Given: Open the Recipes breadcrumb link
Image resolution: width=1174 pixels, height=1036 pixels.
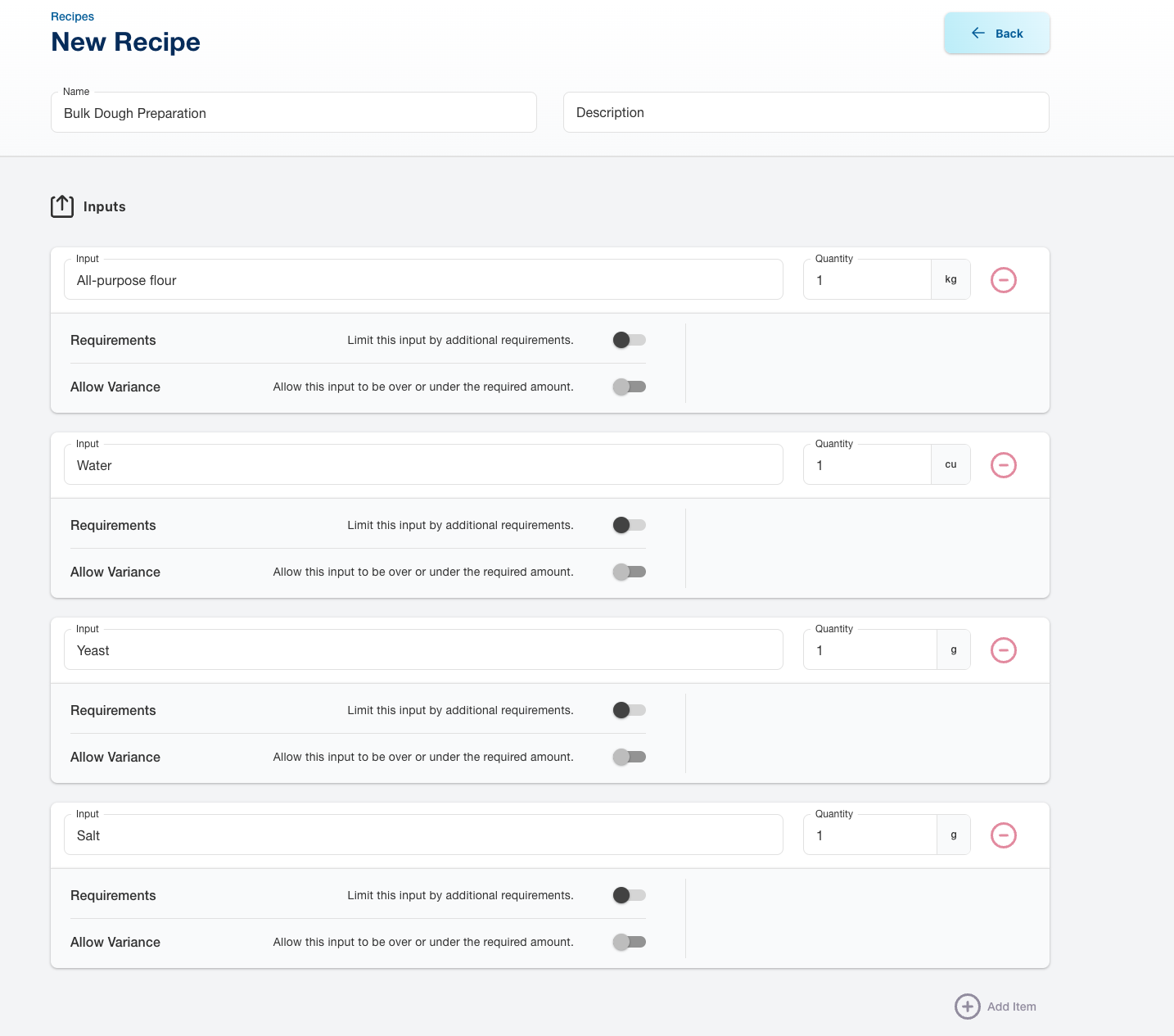Looking at the screenshot, I should click(x=72, y=16).
